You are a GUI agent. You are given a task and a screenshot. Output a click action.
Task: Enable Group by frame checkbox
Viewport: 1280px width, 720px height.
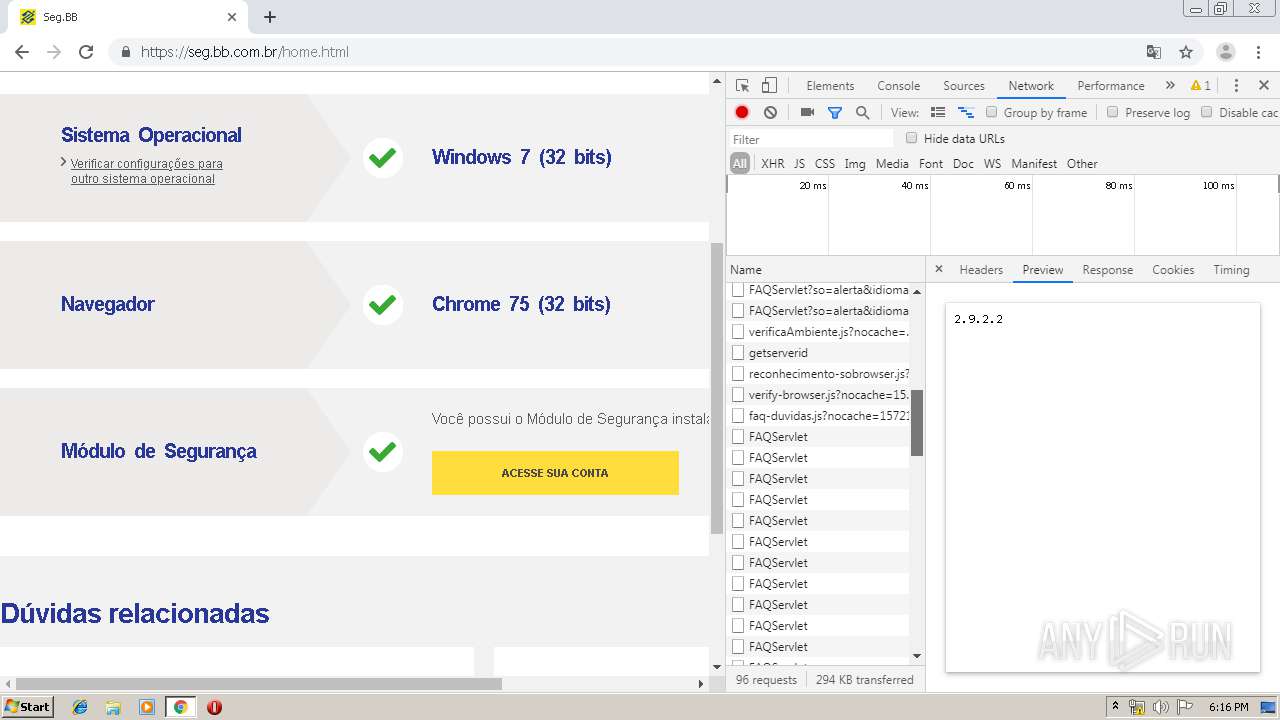(x=992, y=112)
